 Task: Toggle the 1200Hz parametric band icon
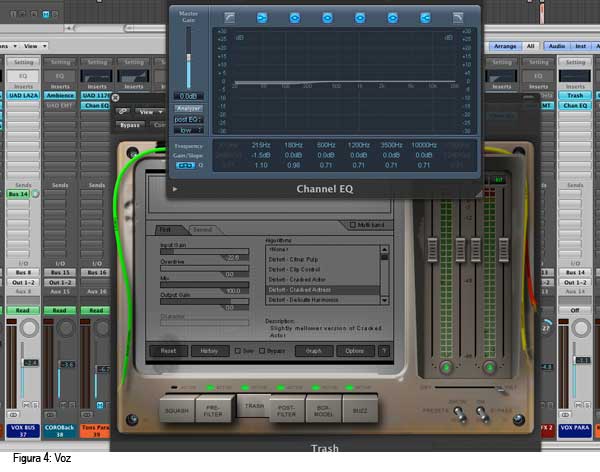coord(360,18)
